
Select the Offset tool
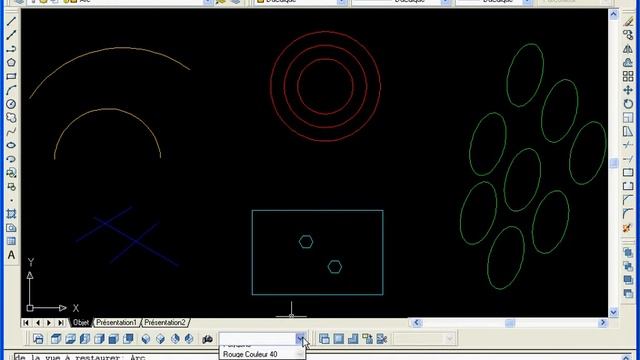click(628, 63)
